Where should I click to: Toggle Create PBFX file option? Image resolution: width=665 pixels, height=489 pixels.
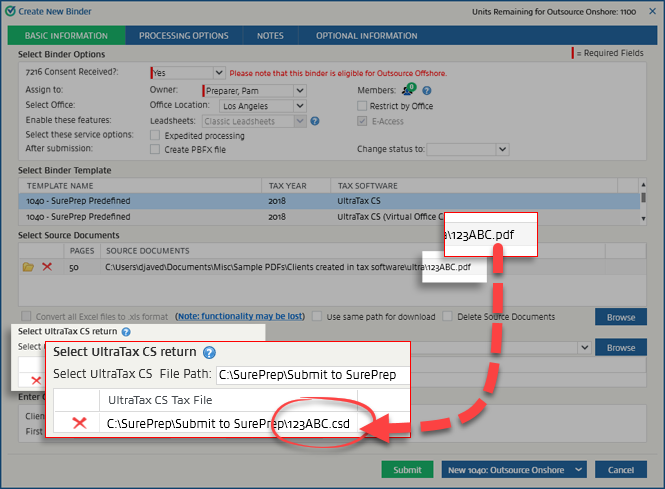click(155, 149)
